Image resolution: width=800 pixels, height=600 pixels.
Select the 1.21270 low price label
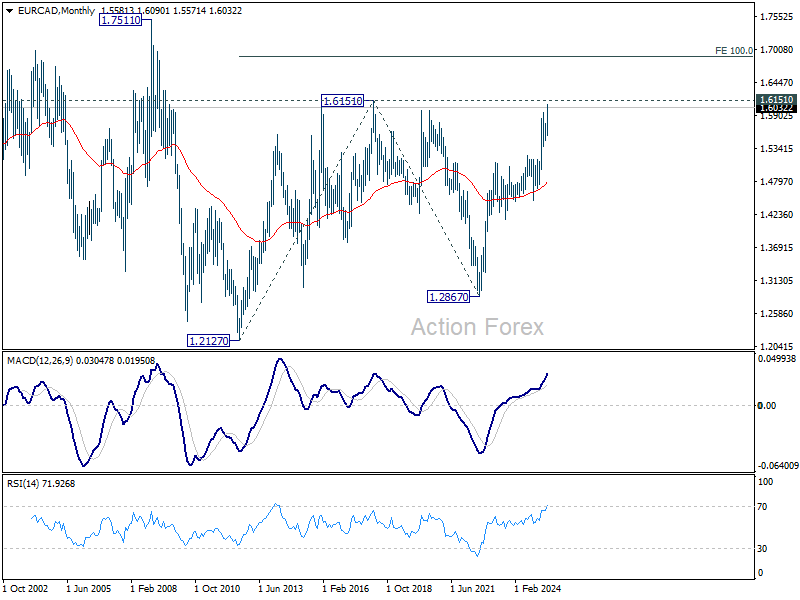pyautogui.click(x=209, y=341)
